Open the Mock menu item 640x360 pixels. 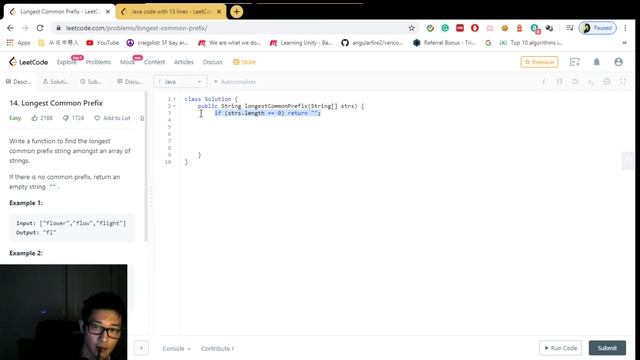pos(127,62)
